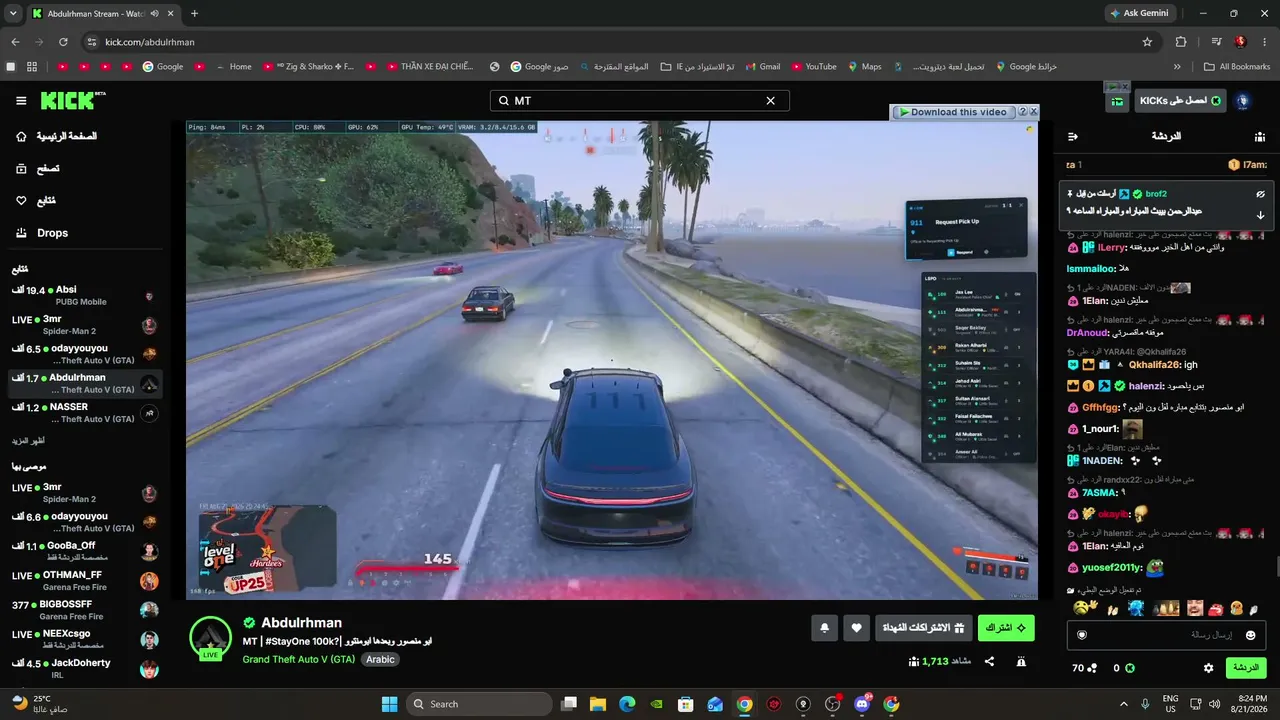Click the Get KICKs button
The width and height of the screenshot is (1280, 720).
[1180, 101]
